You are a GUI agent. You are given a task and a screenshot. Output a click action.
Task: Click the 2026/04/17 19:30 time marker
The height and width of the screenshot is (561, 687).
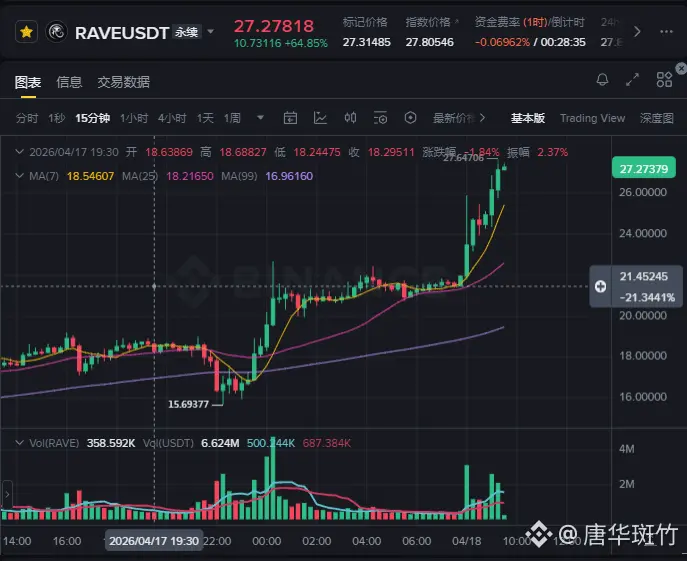tap(154, 541)
